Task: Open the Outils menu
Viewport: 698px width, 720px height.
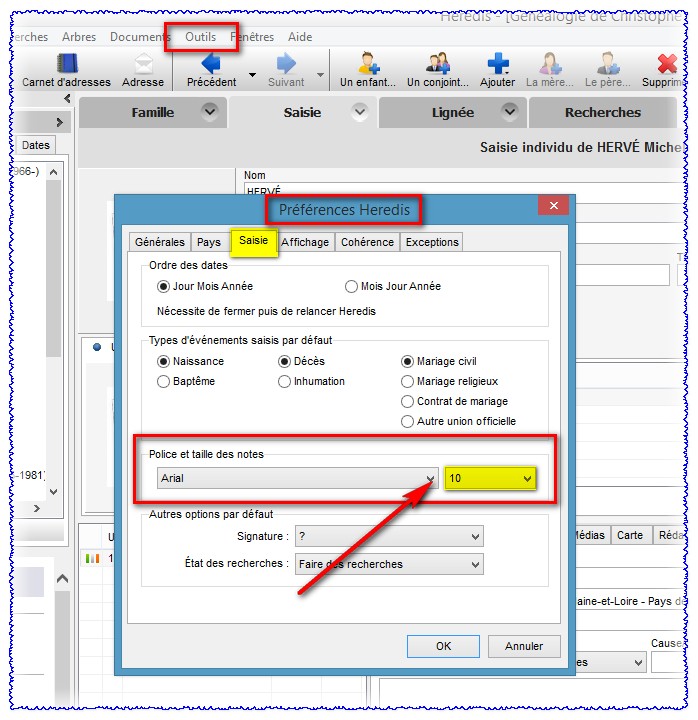Action: tap(201, 37)
